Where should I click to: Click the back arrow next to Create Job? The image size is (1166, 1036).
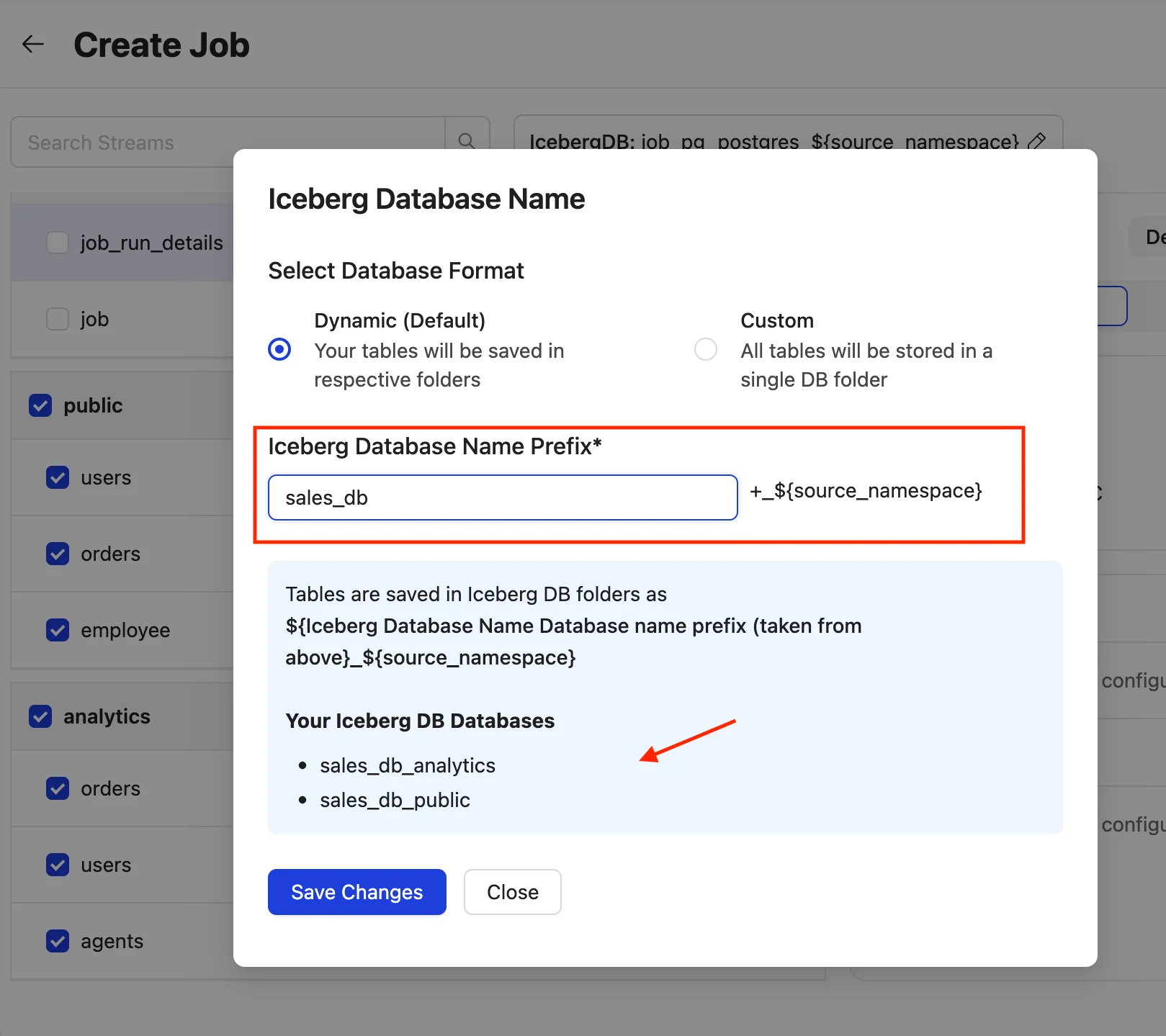tap(33, 45)
